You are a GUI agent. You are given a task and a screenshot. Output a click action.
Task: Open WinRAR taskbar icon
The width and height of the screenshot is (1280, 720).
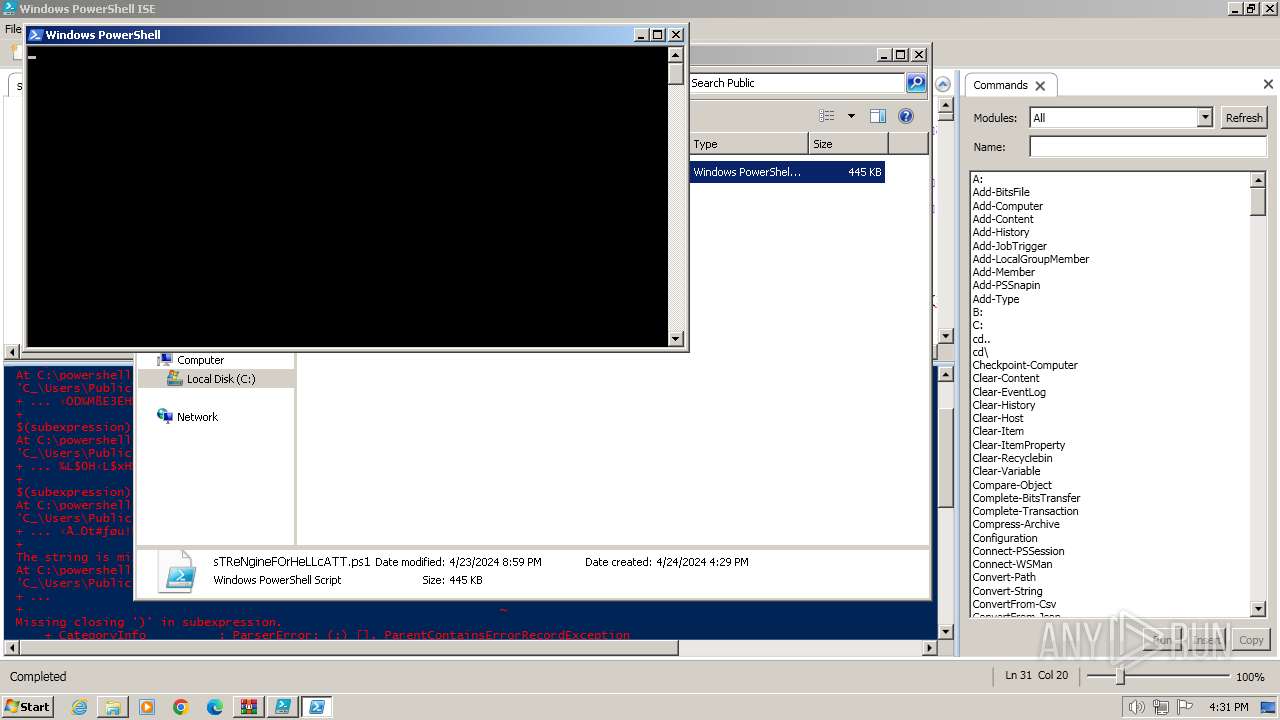tap(249, 707)
